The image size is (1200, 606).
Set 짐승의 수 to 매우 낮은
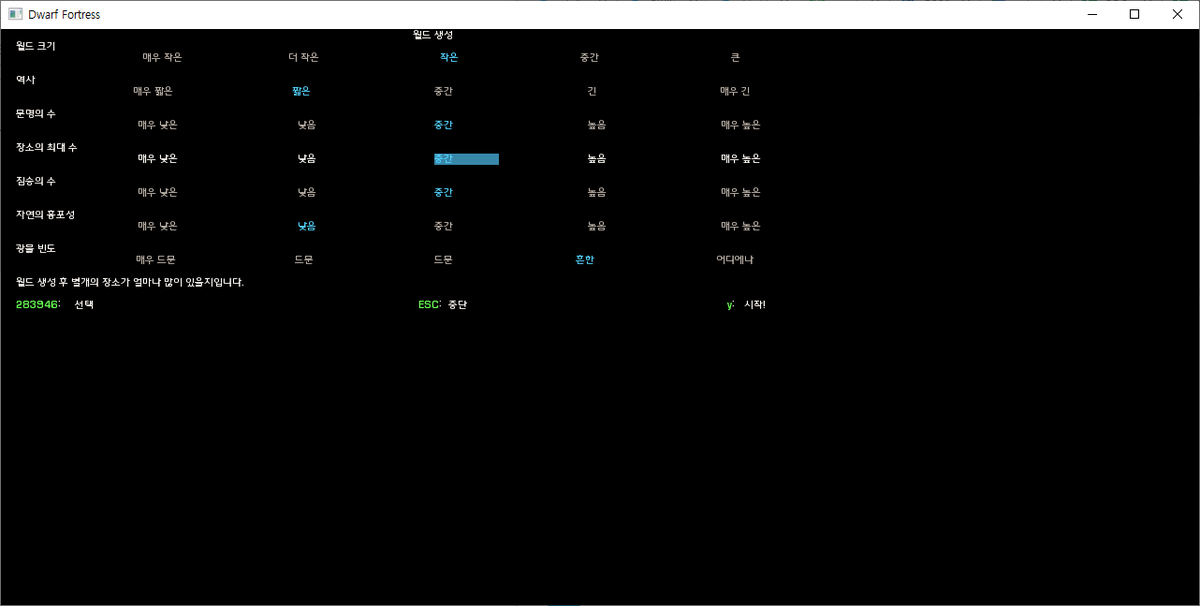point(157,192)
